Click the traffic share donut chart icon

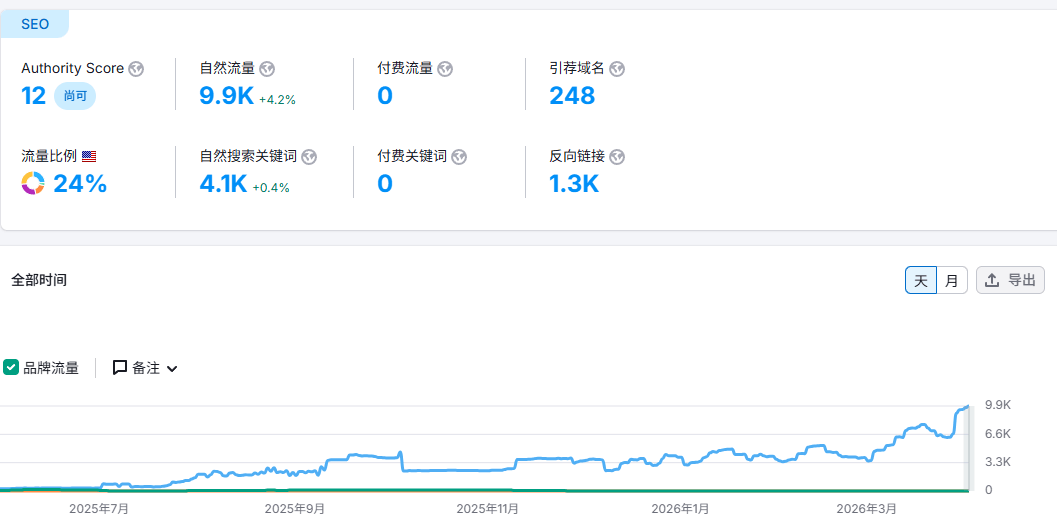33,184
